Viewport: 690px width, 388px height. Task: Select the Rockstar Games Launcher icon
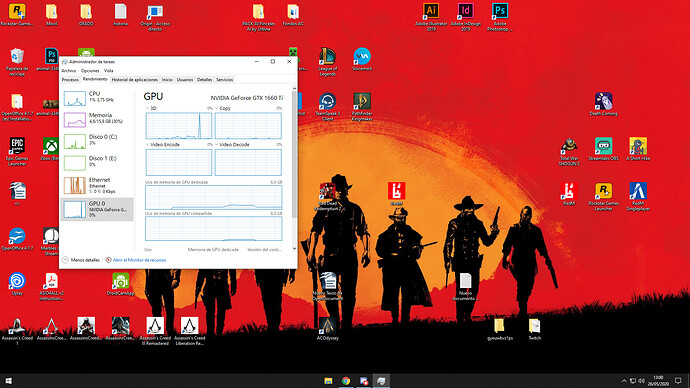(603, 197)
